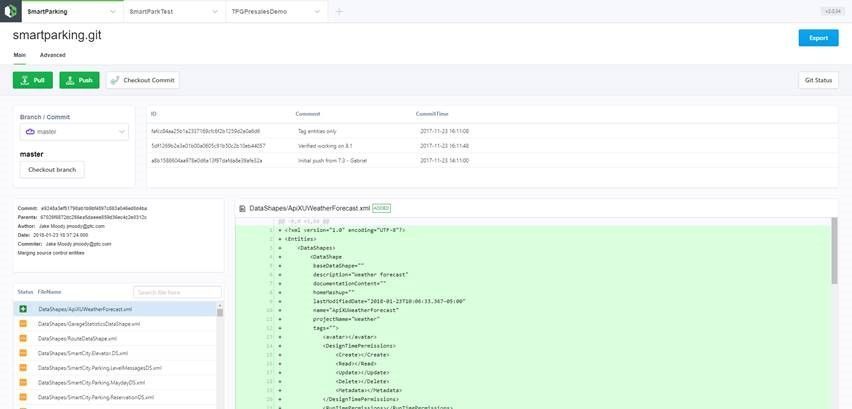The width and height of the screenshot is (852, 409).
Task: Open the master branch dropdown
Action: coord(74,131)
